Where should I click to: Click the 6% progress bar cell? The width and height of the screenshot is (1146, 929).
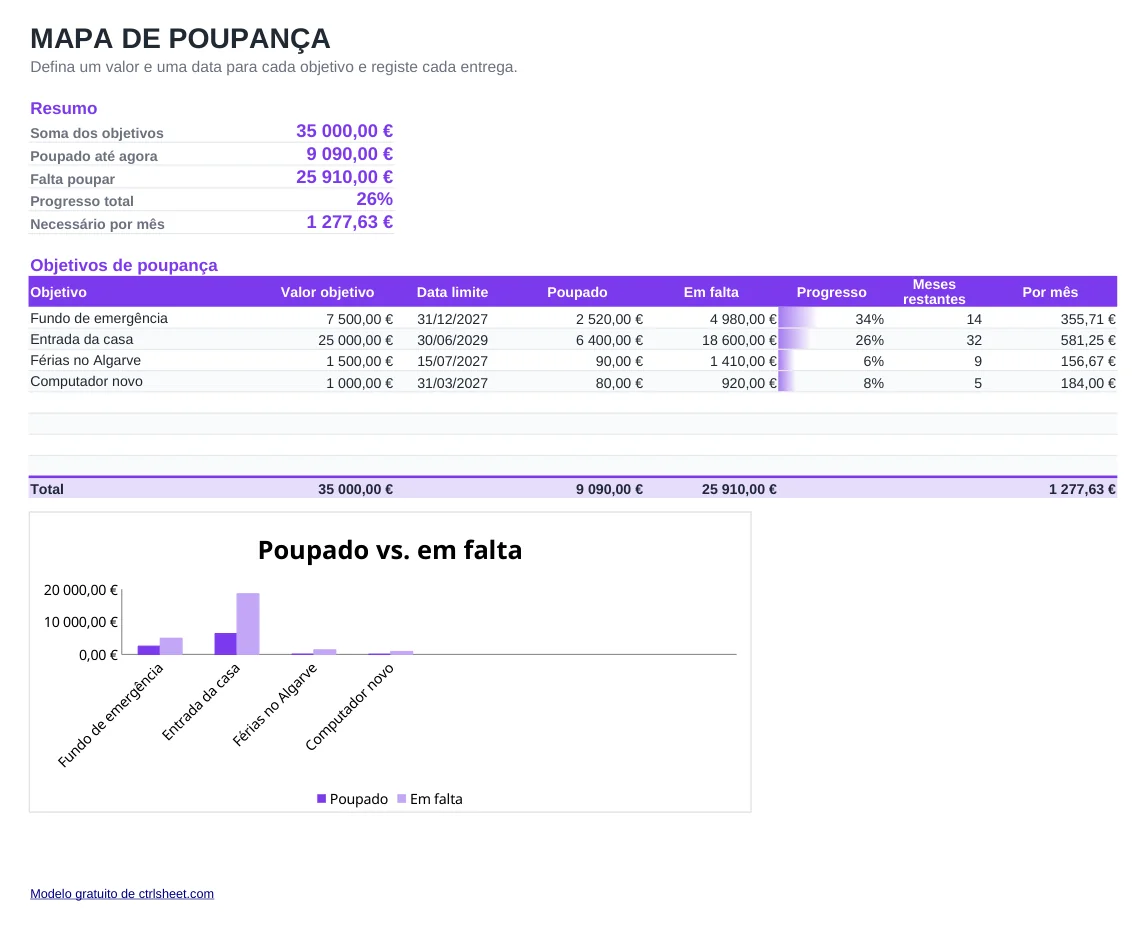pyautogui.click(x=832, y=362)
